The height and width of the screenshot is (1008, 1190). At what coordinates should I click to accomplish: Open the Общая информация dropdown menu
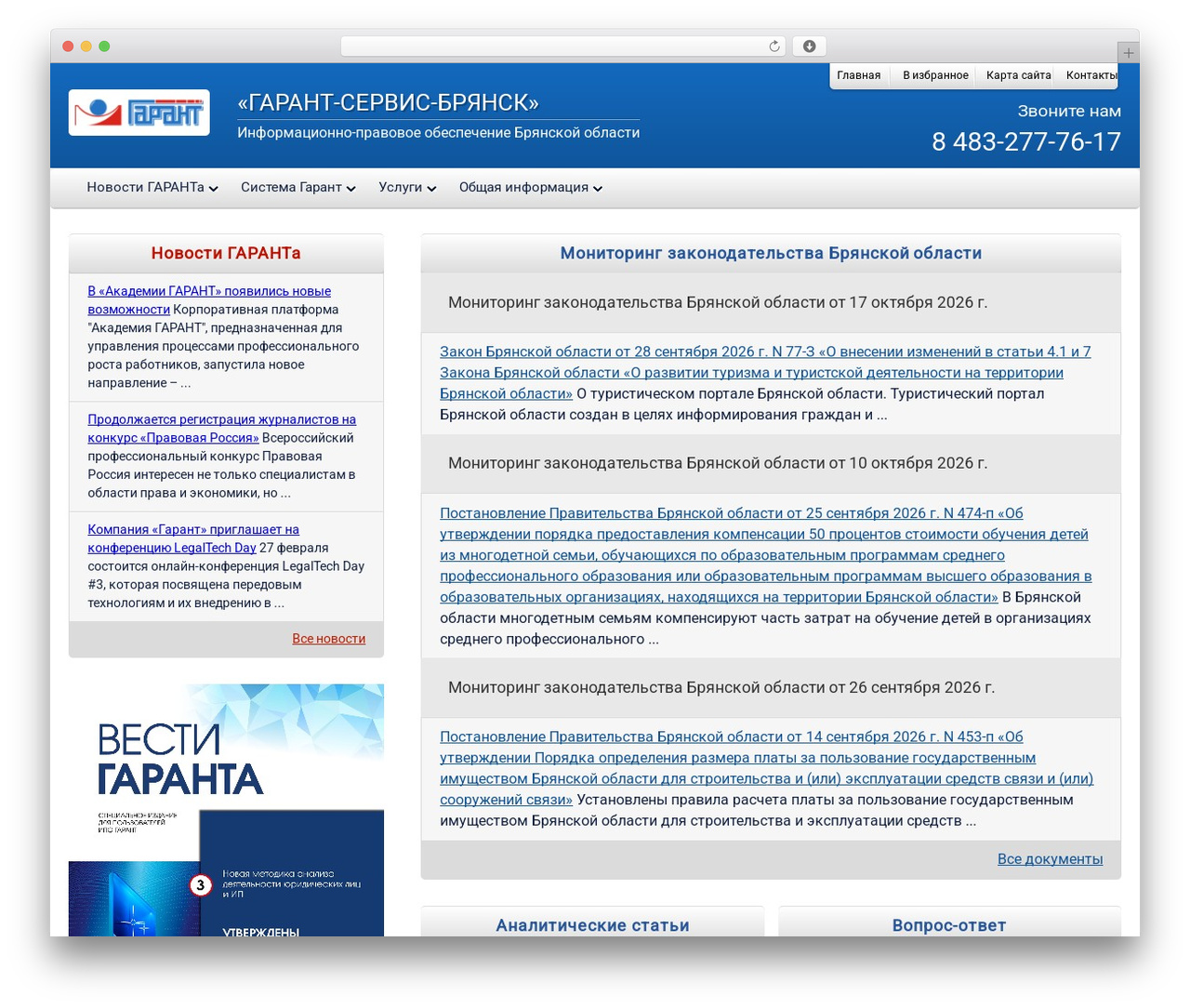point(531,188)
